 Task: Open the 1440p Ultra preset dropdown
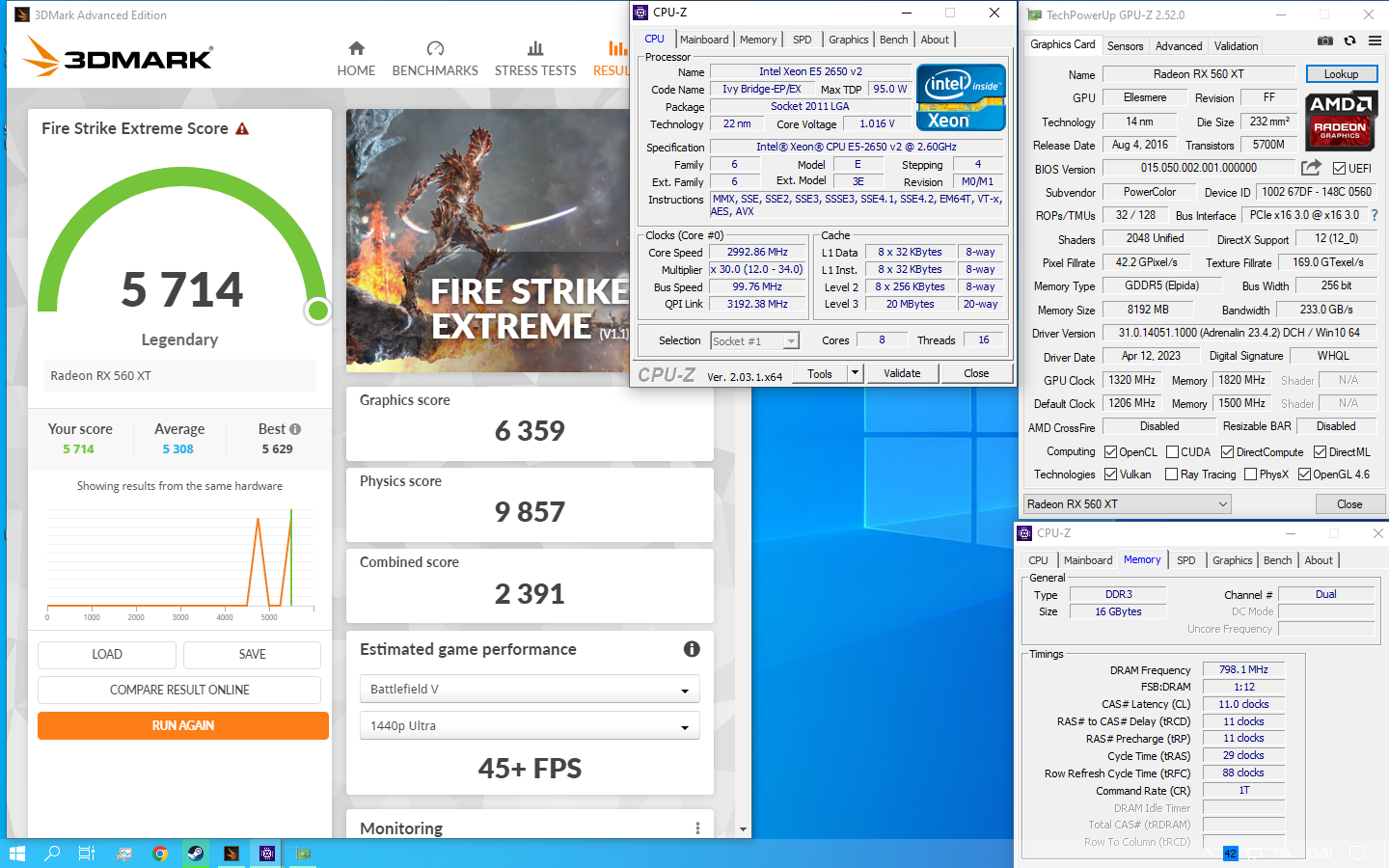point(530,726)
